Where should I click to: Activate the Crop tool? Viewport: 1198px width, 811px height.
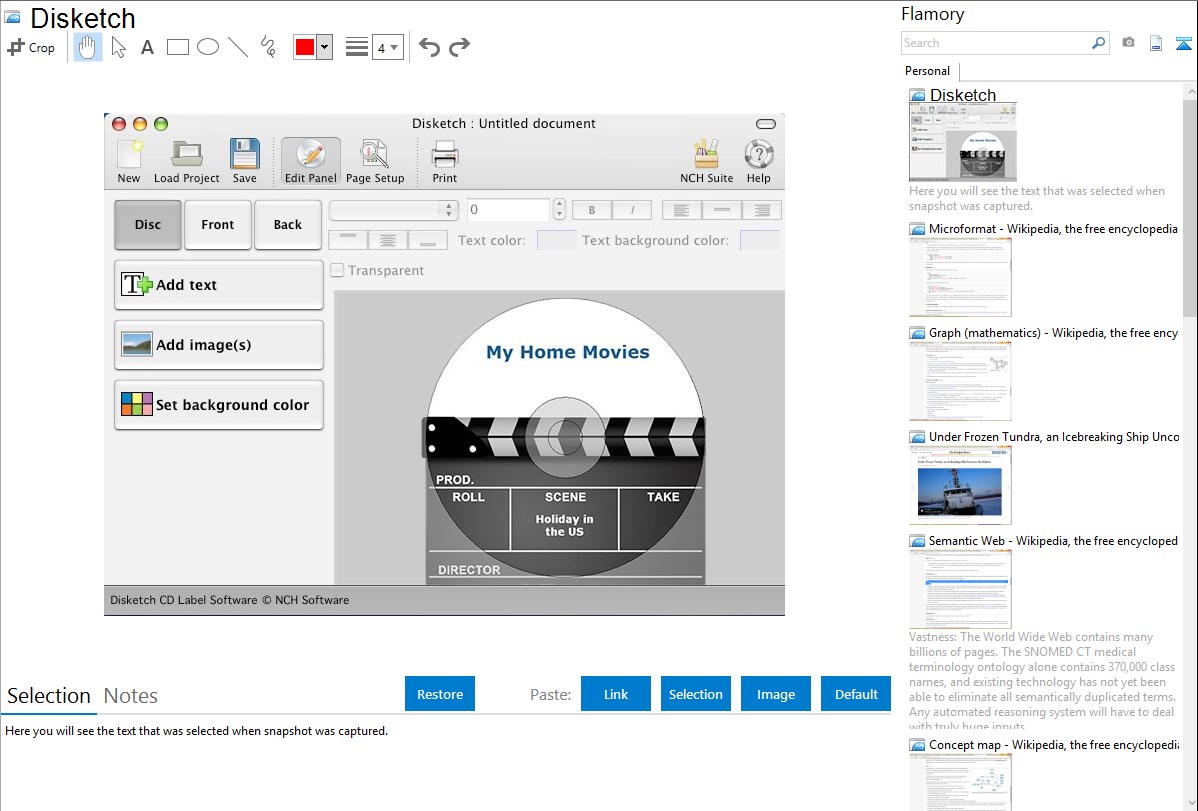[31, 47]
